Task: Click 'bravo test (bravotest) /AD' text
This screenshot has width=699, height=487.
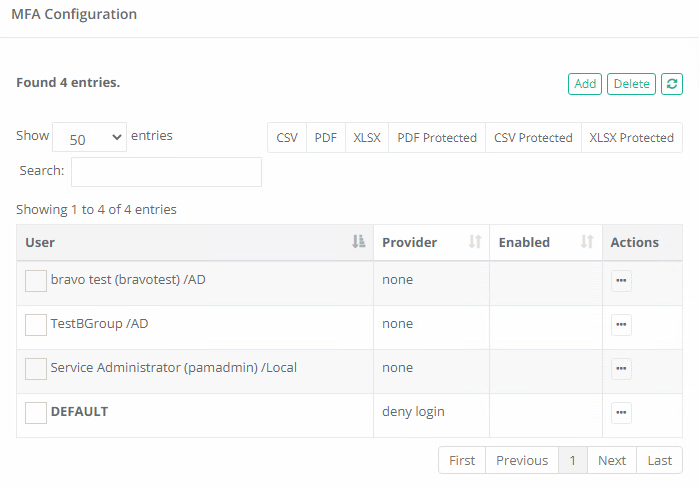Action: coord(128,280)
